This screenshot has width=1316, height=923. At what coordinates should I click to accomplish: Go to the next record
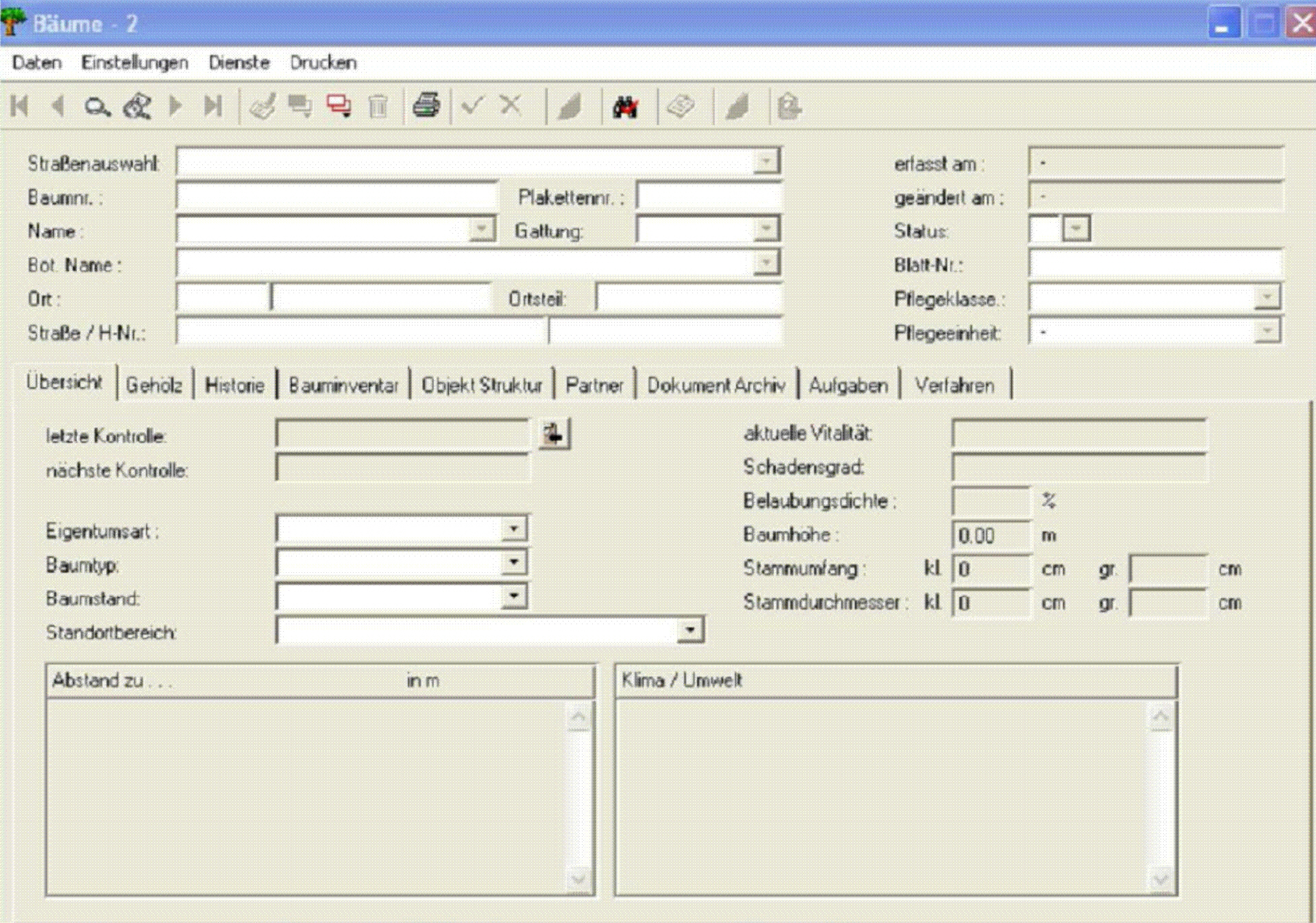[175, 106]
